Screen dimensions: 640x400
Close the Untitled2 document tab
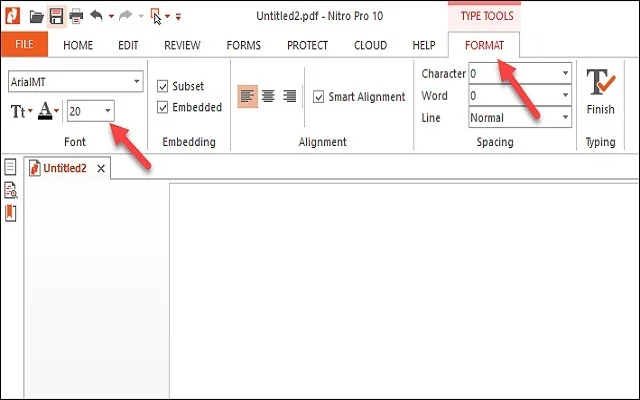(101, 168)
